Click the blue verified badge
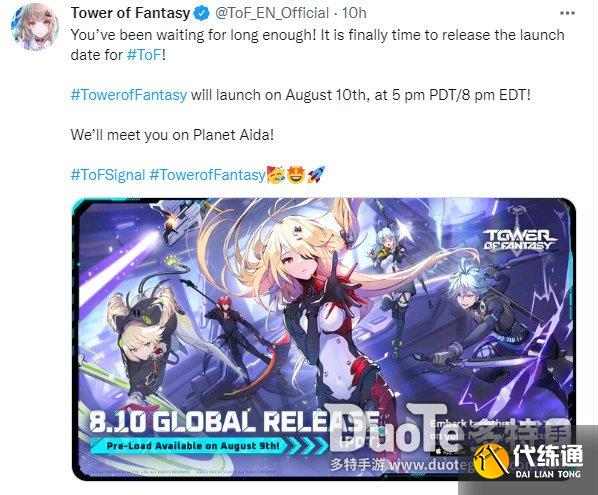The height and width of the screenshot is (495, 598). click(202, 13)
